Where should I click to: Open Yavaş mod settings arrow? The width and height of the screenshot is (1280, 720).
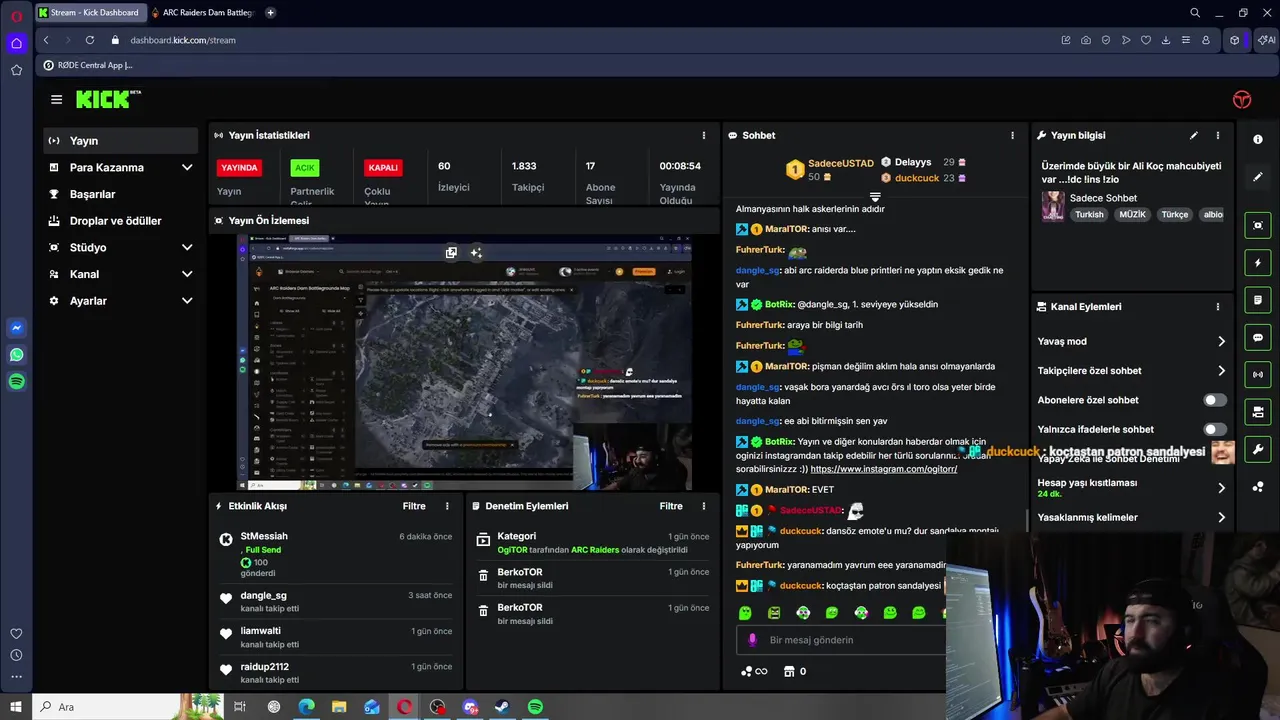pyautogui.click(x=1221, y=341)
